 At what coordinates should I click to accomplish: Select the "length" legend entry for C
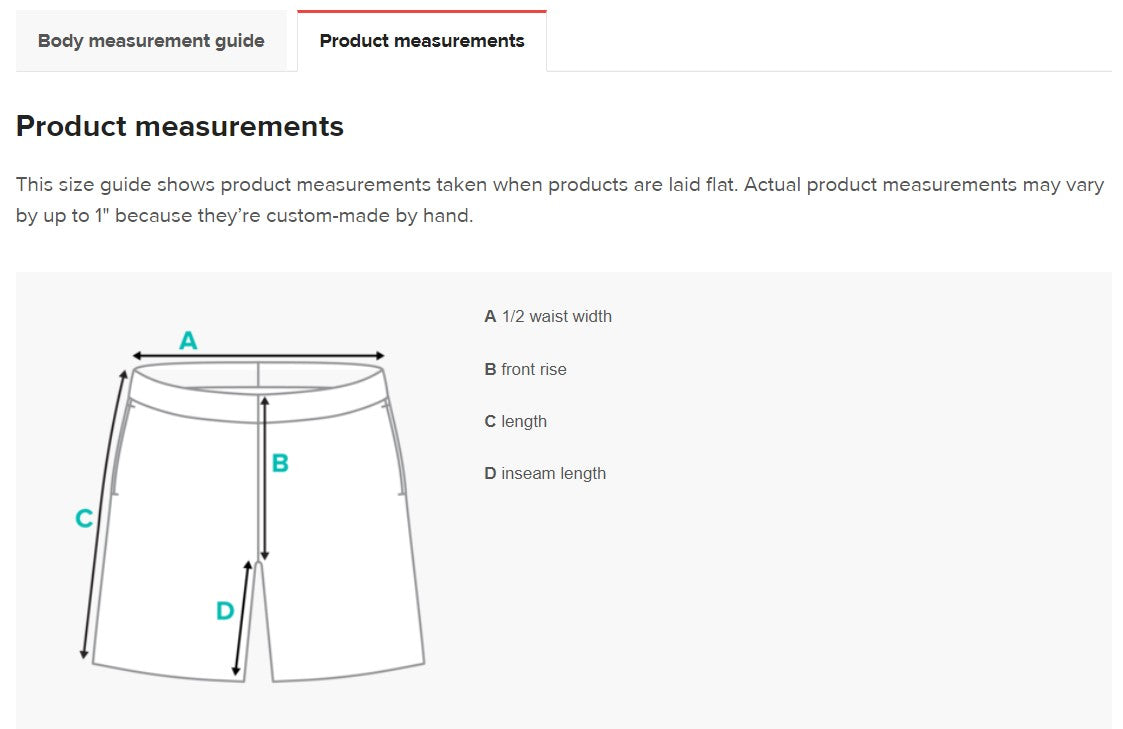[x=515, y=421]
